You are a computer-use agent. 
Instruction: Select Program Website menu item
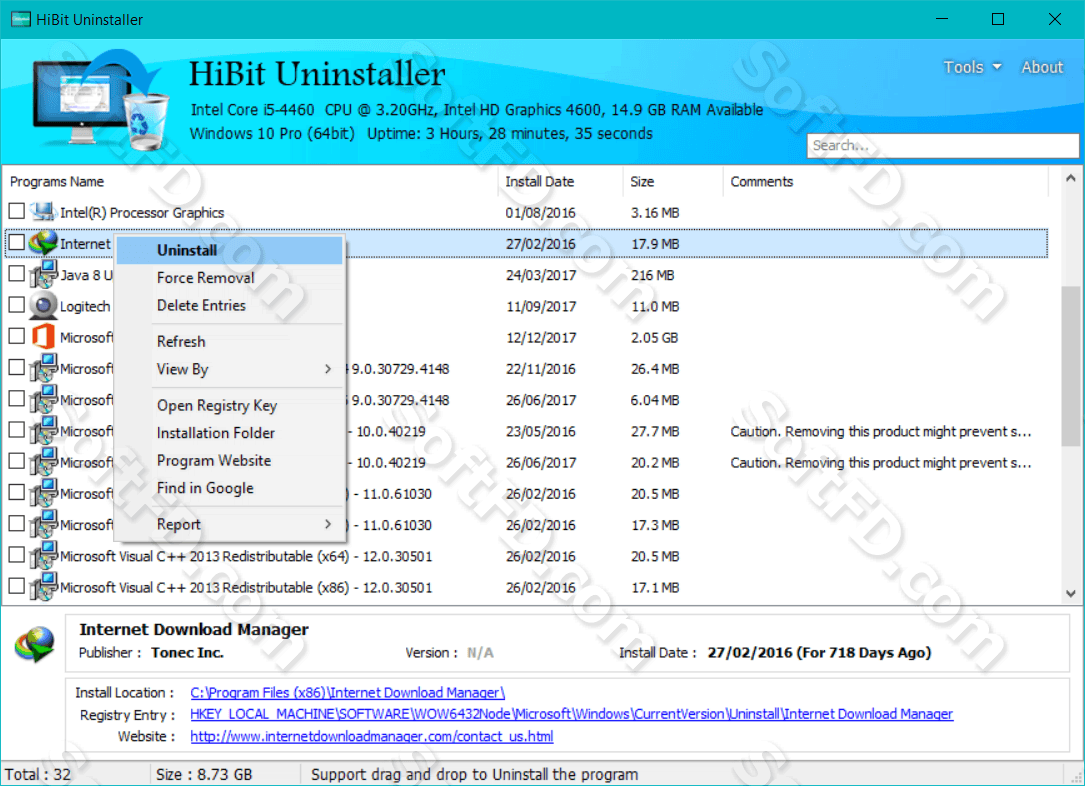(x=229, y=461)
